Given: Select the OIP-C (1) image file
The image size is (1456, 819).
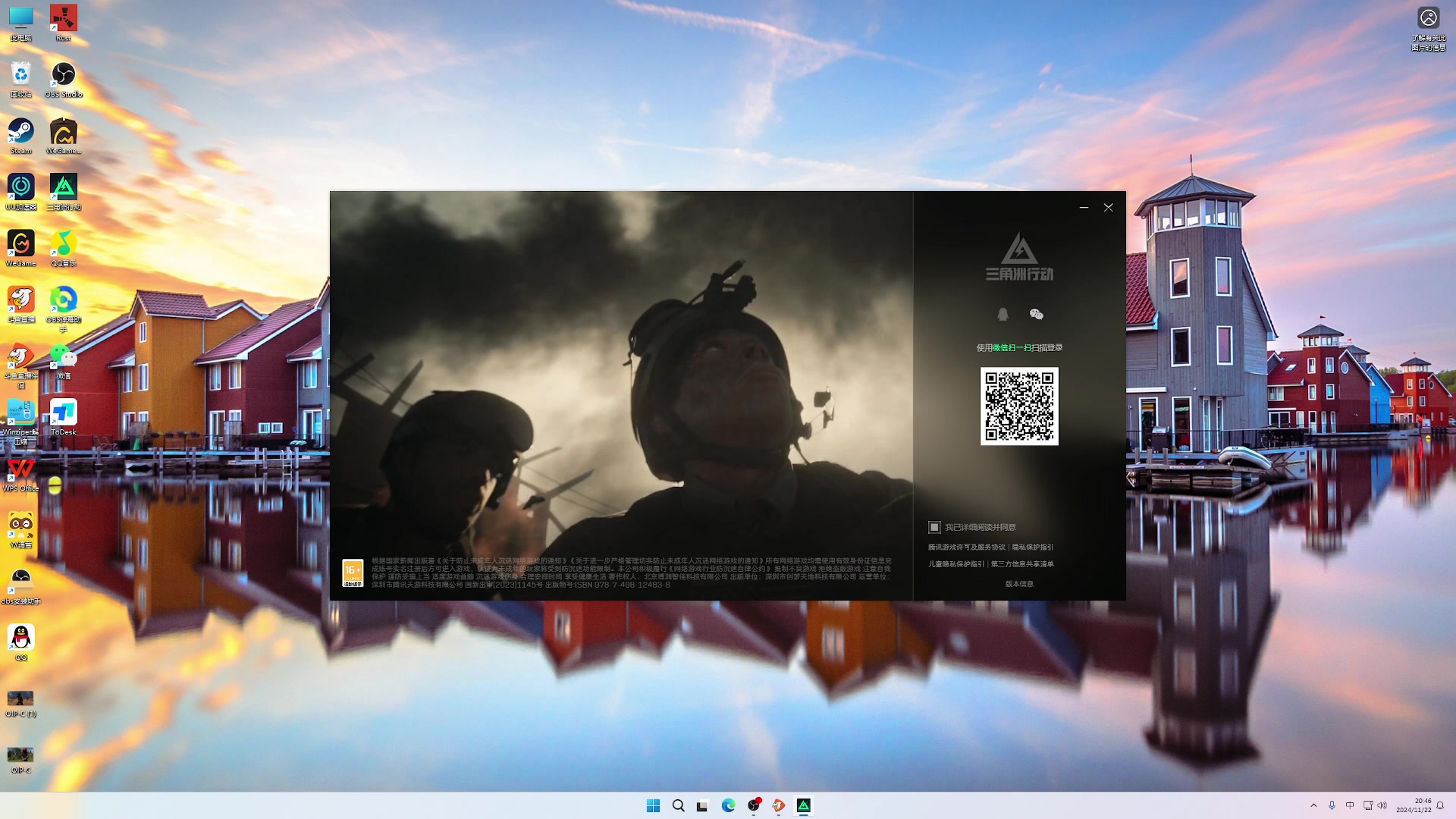Looking at the screenshot, I should pyautogui.click(x=21, y=703).
